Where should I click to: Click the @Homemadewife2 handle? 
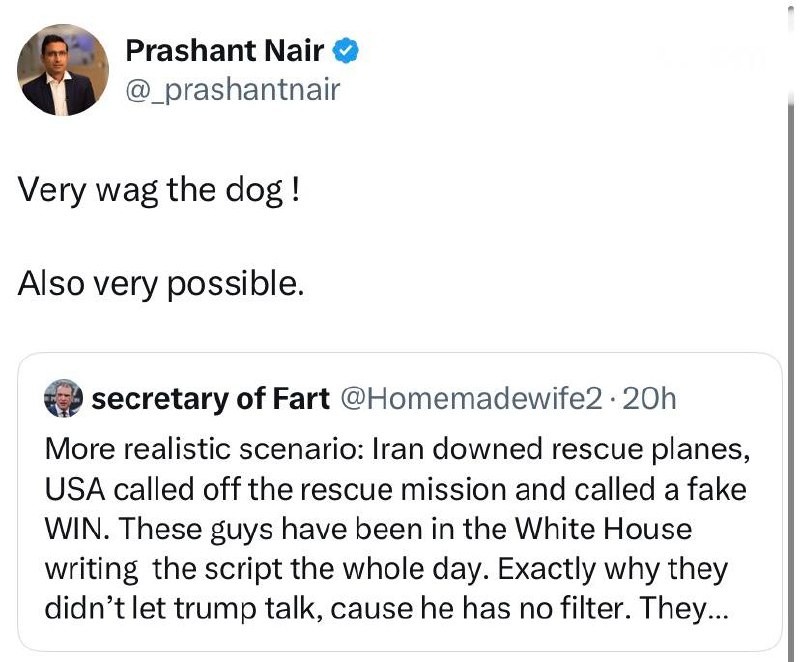pos(472,399)
